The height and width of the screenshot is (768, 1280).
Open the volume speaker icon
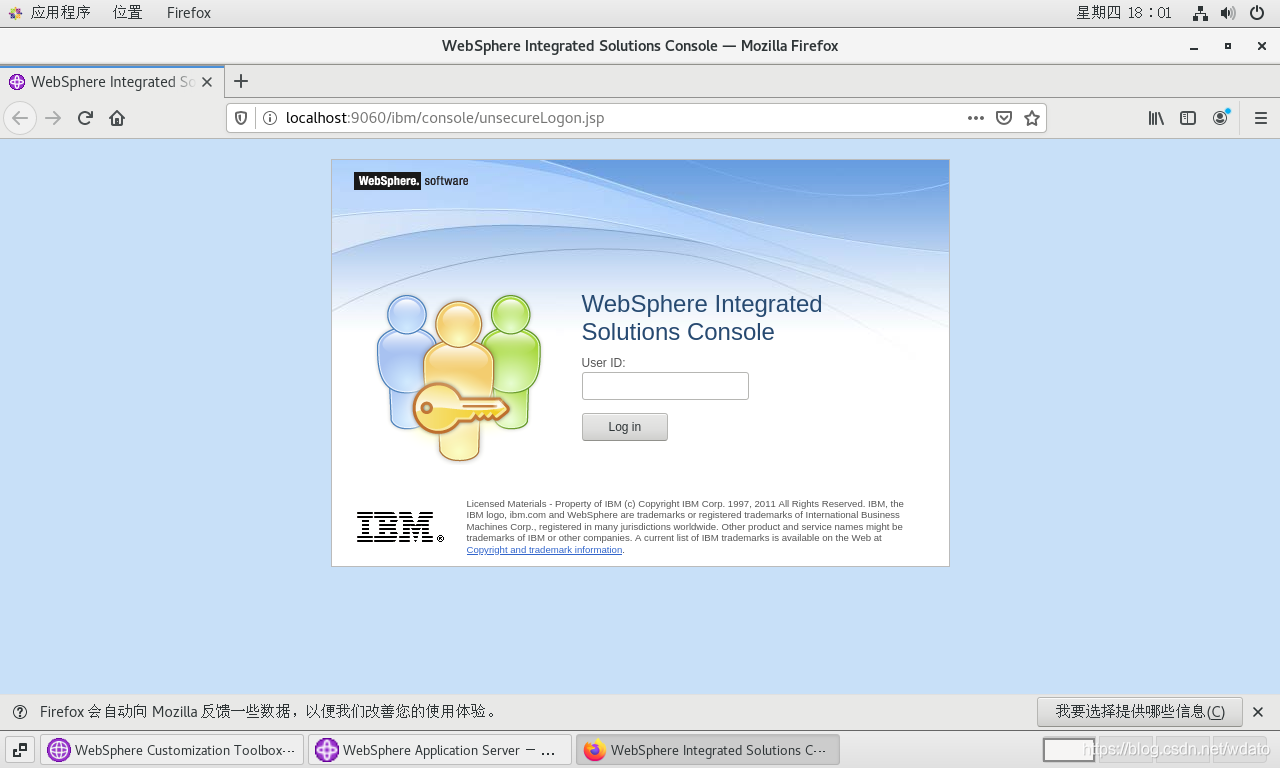1228,13
